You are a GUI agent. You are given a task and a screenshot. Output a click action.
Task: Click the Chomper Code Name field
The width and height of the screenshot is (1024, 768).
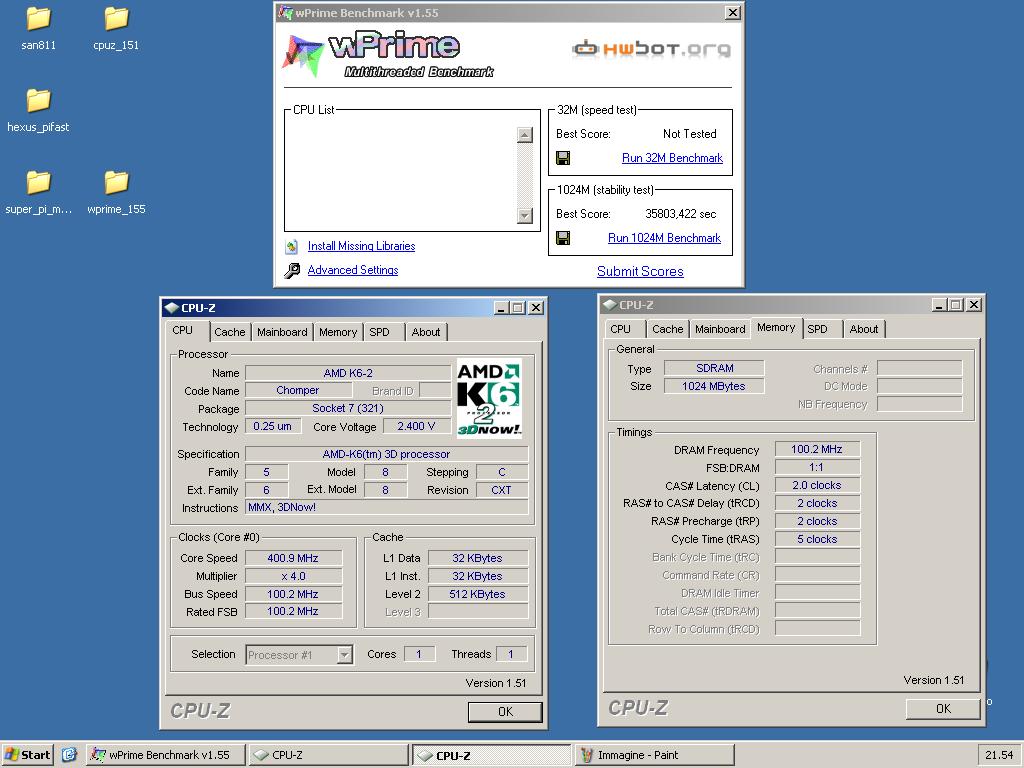pos(298,391)
